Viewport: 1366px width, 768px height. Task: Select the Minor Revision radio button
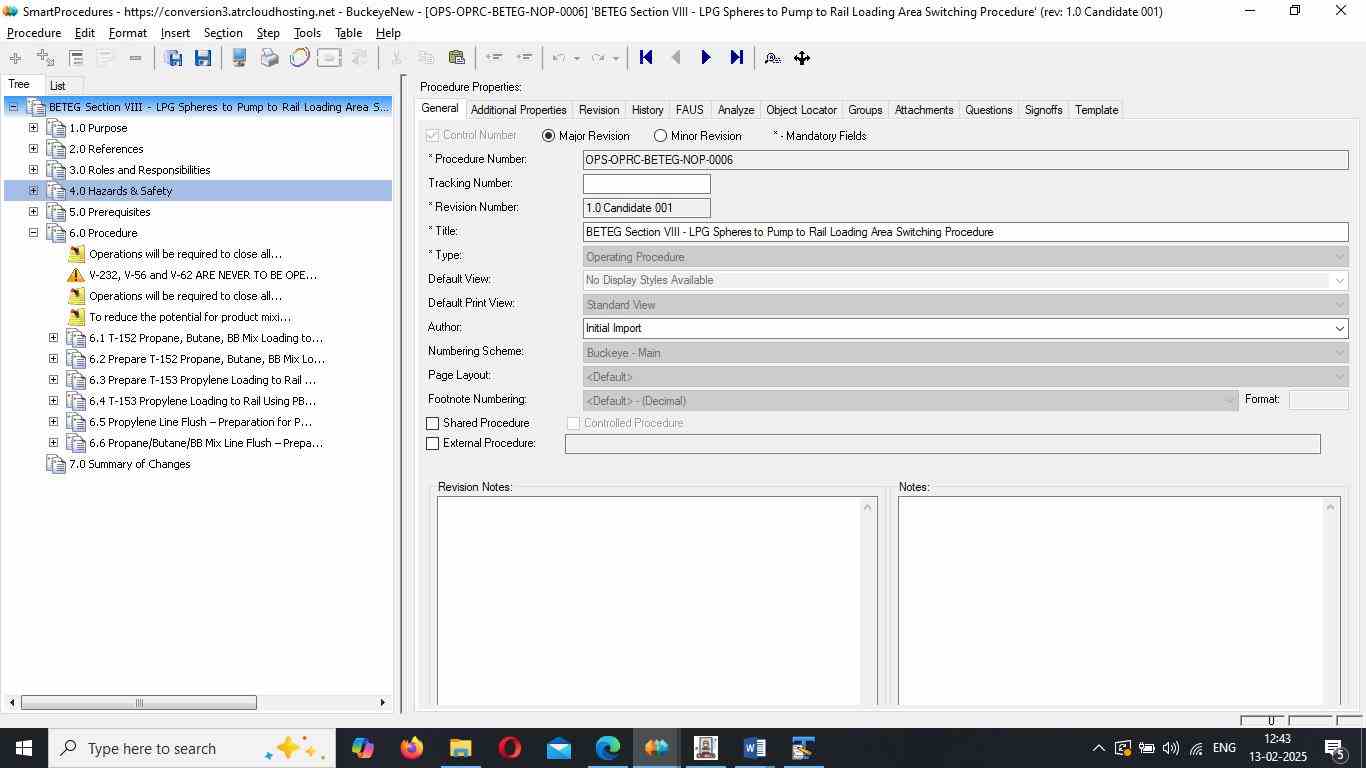pyautogui.click(x=660, y=136)
